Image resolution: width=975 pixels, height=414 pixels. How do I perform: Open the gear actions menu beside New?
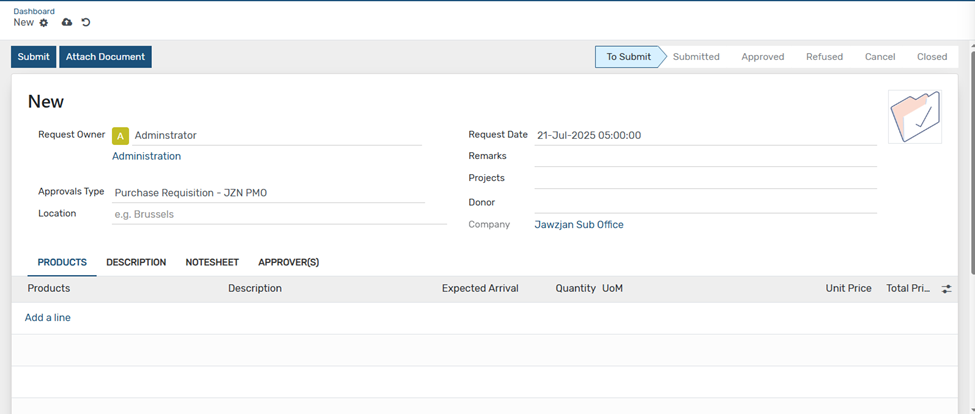(x=44, y=22)
